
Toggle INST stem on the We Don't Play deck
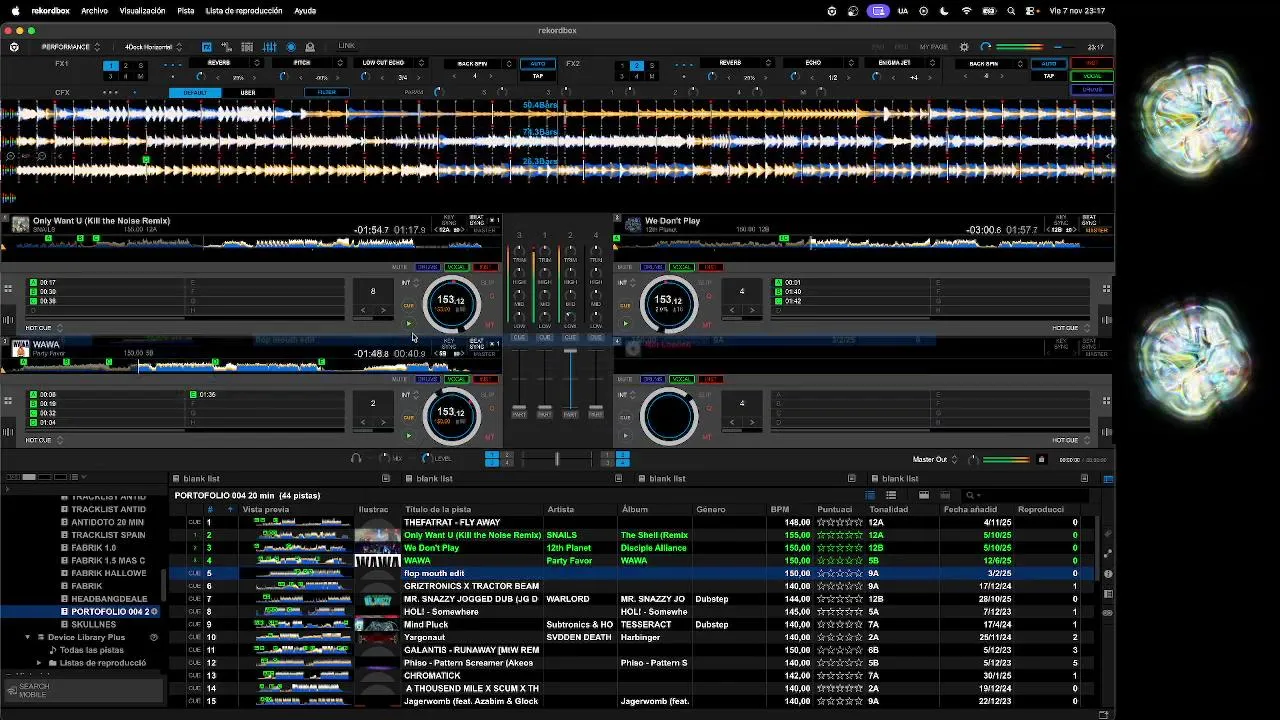tap(711, 267)
